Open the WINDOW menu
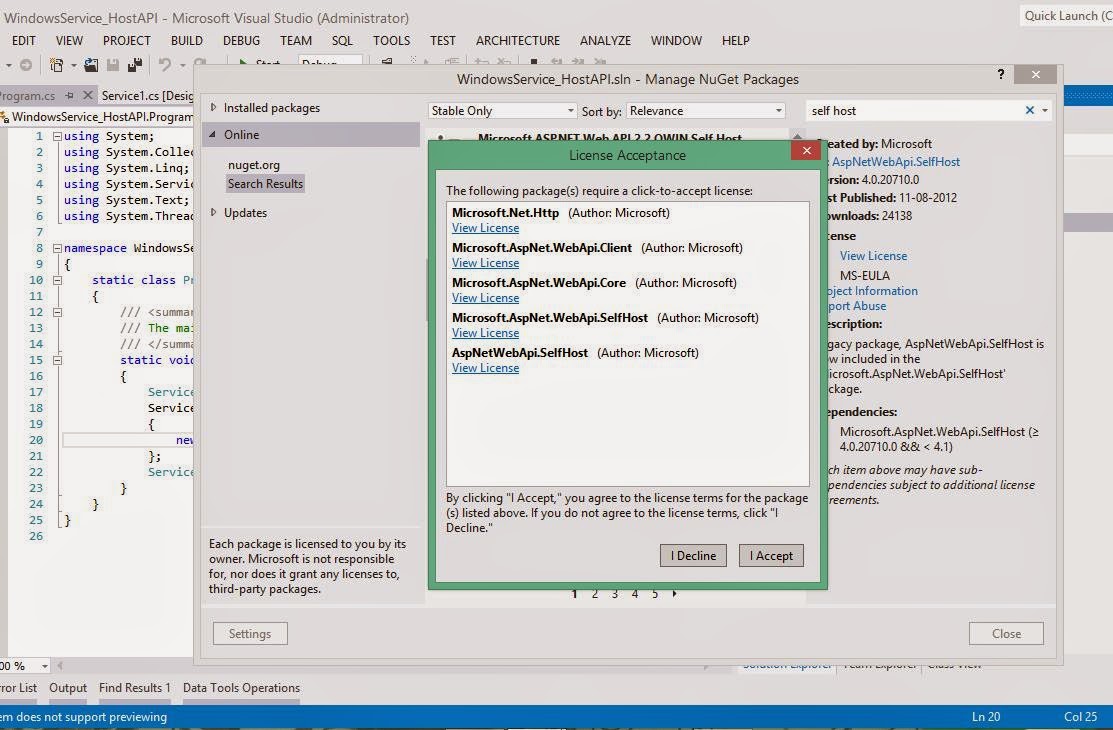 pos(676,40)
